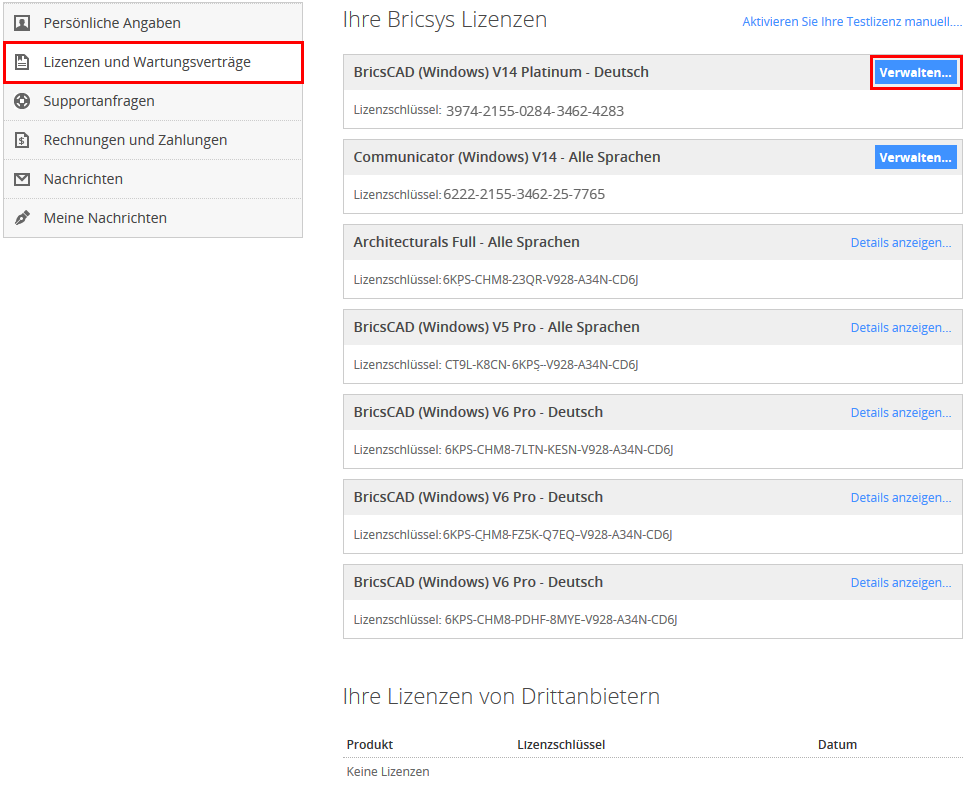The height and width of the screenshot is (787, 969).
Task: Open the Aktivieren Sie Ihre Testlizenz manuell link
Action: coord(851,21)
